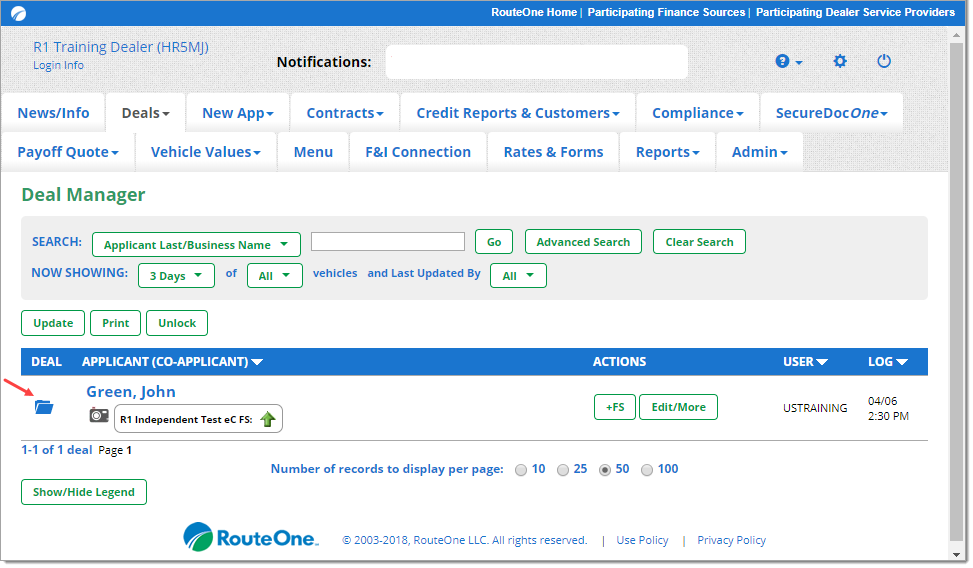Open the Last Updated By All dropdown
The width and height of the screenshot is (973, 568).
click(x=518, y=276)
